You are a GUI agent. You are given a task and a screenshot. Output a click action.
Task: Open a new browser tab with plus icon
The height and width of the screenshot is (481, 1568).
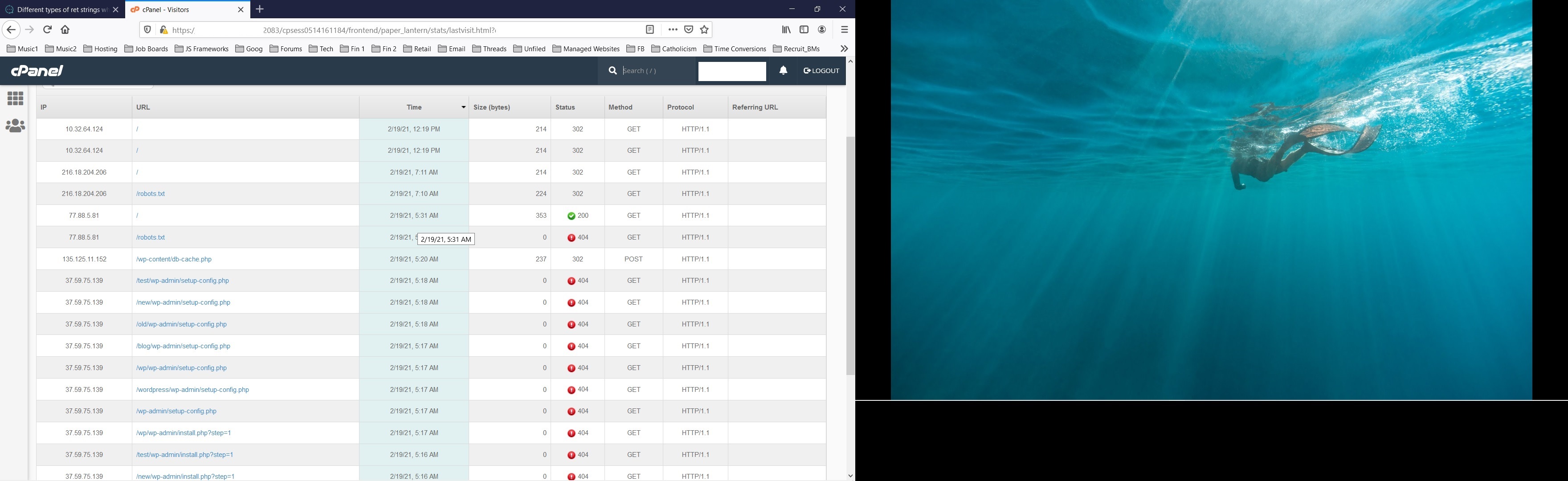point(260,9)
